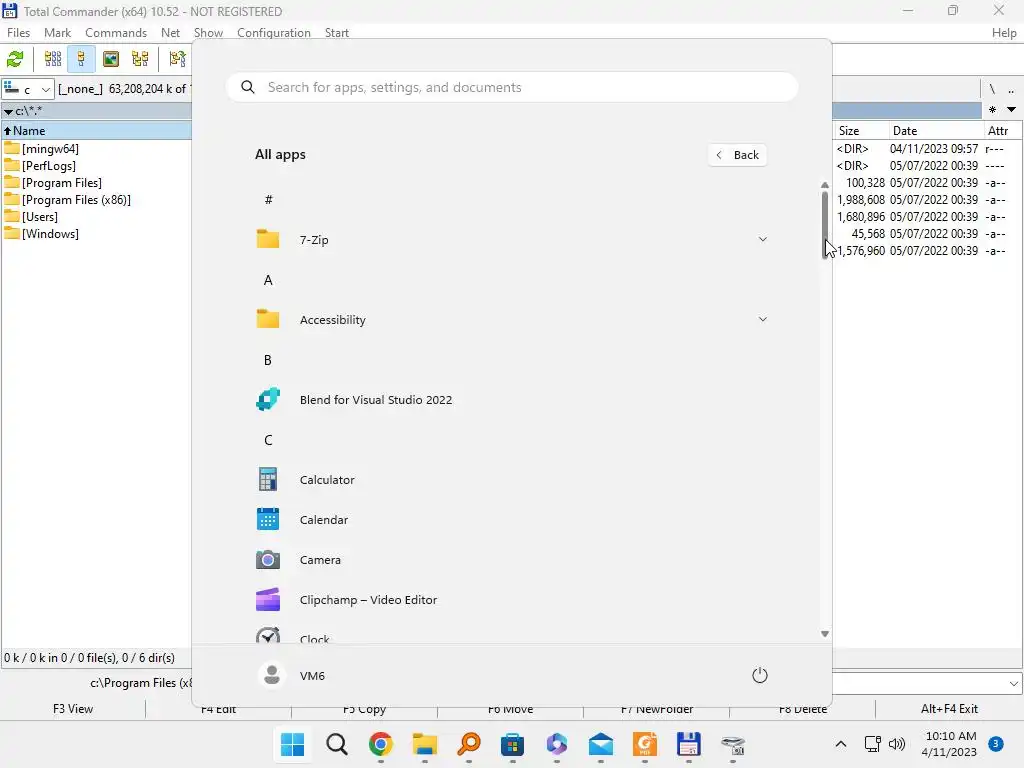Expand the Accessibility folder chevron

(763, 319)
